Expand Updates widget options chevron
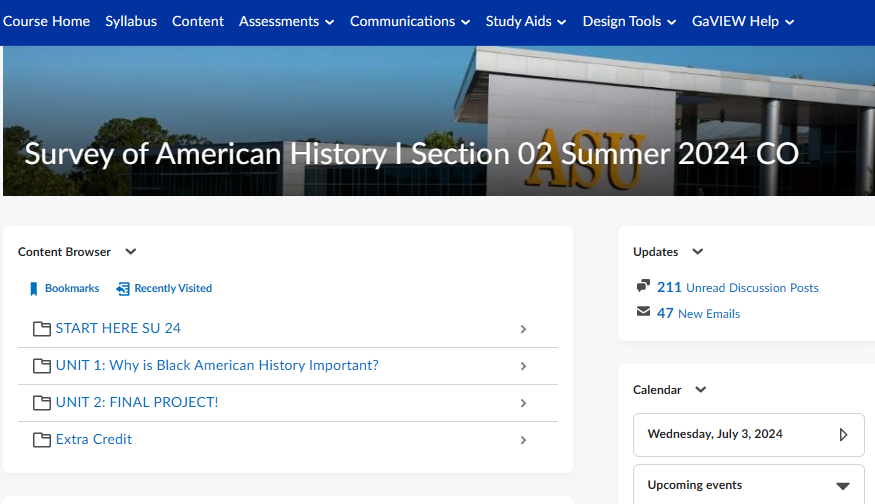 (x=698, y=252)
